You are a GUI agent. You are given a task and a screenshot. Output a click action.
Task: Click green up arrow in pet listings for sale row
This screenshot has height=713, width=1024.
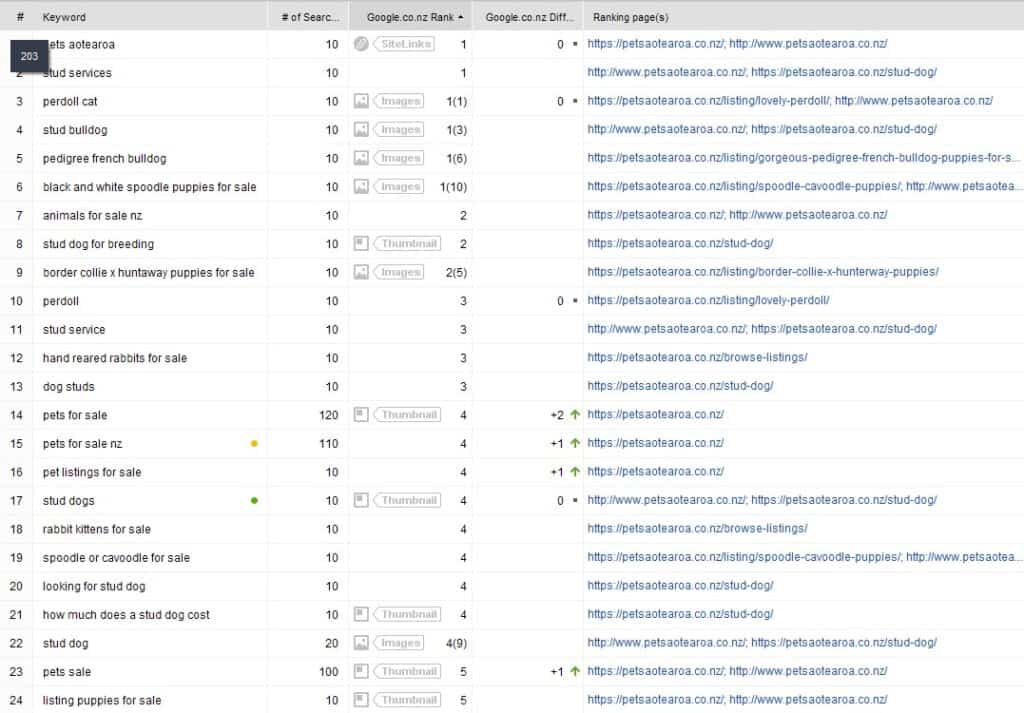pyautogui.click(x=575, y=471)
